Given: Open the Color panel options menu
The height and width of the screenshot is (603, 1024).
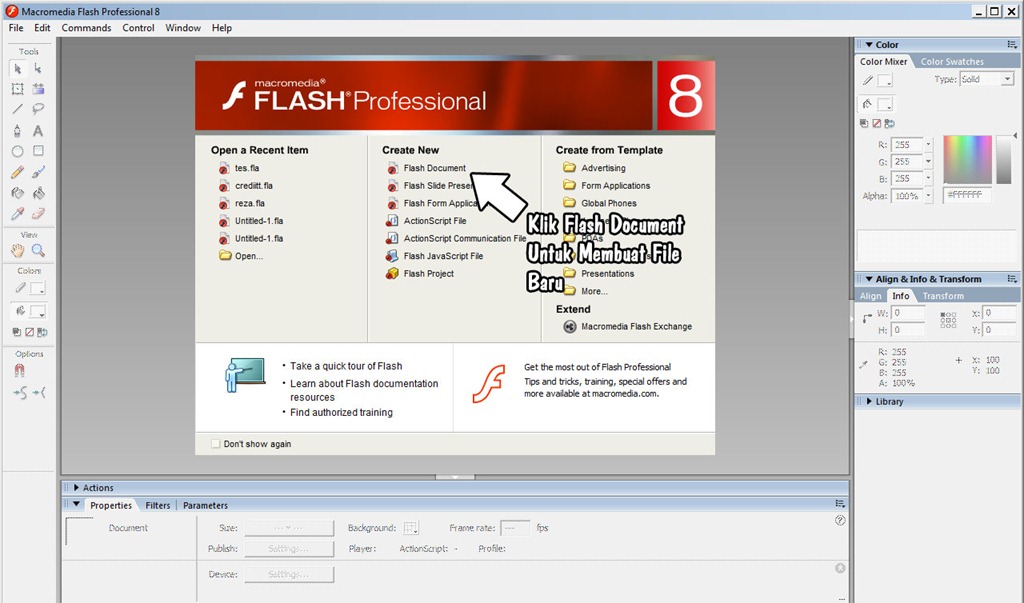Looking at the screenshot, I should (1012, 44).
